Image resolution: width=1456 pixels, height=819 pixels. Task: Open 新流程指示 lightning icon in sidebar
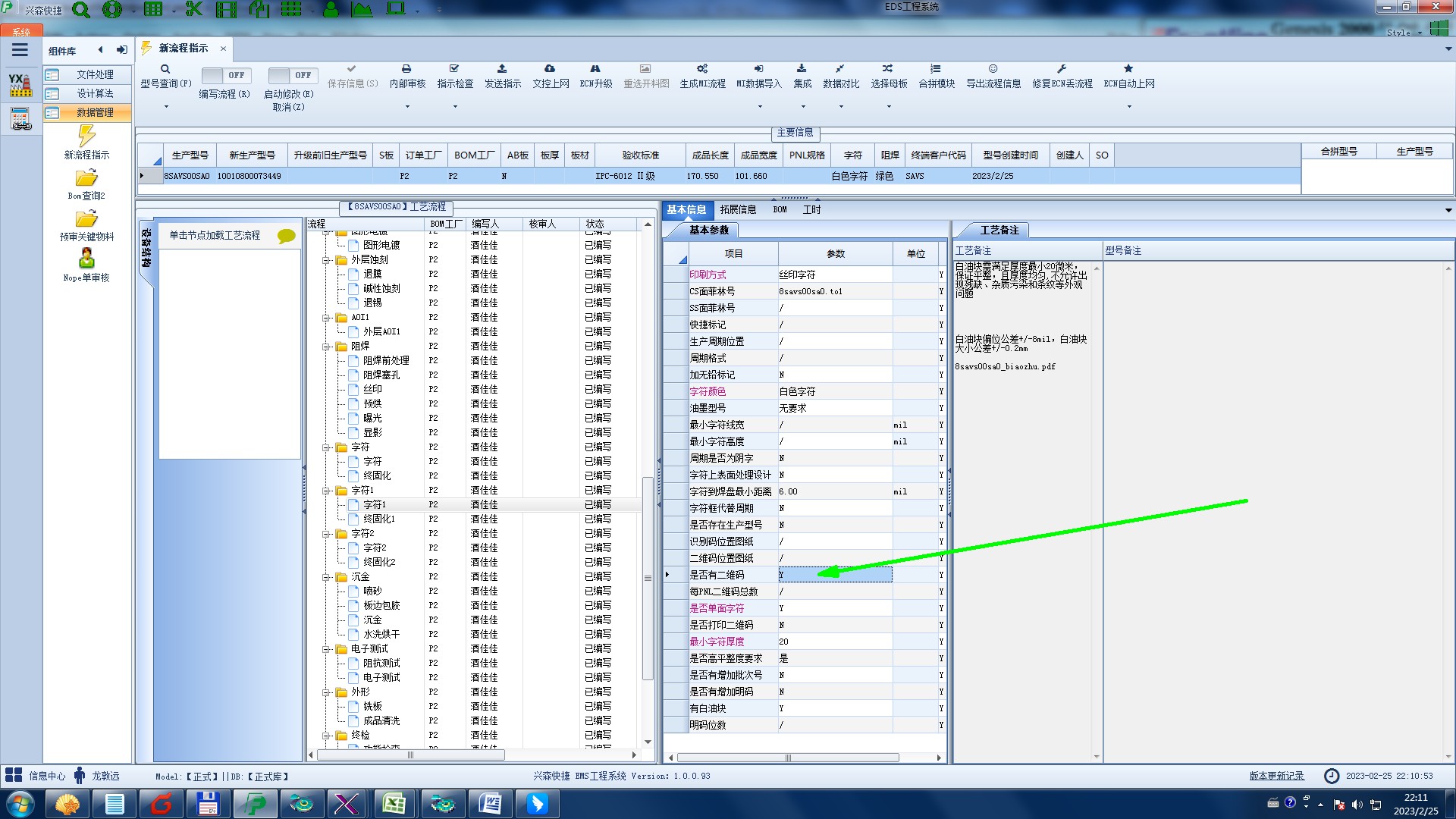click(86, 136)
